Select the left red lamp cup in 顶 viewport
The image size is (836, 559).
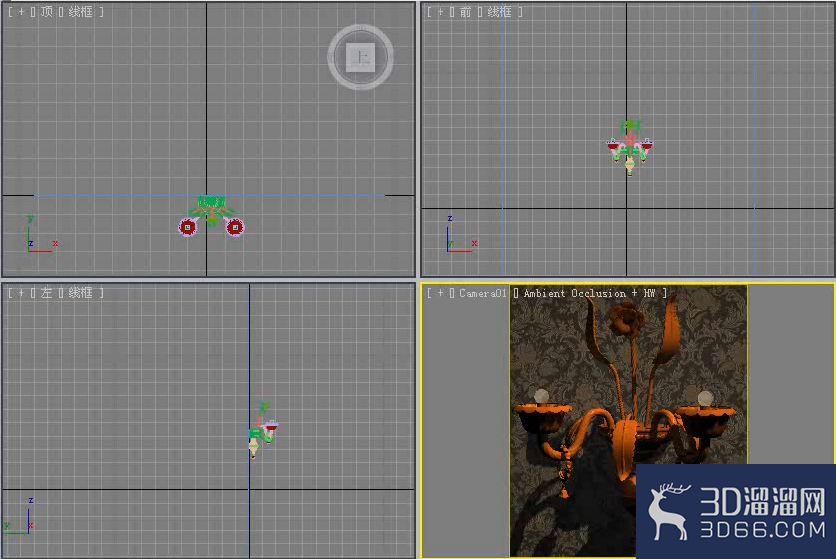click(188, 227)
